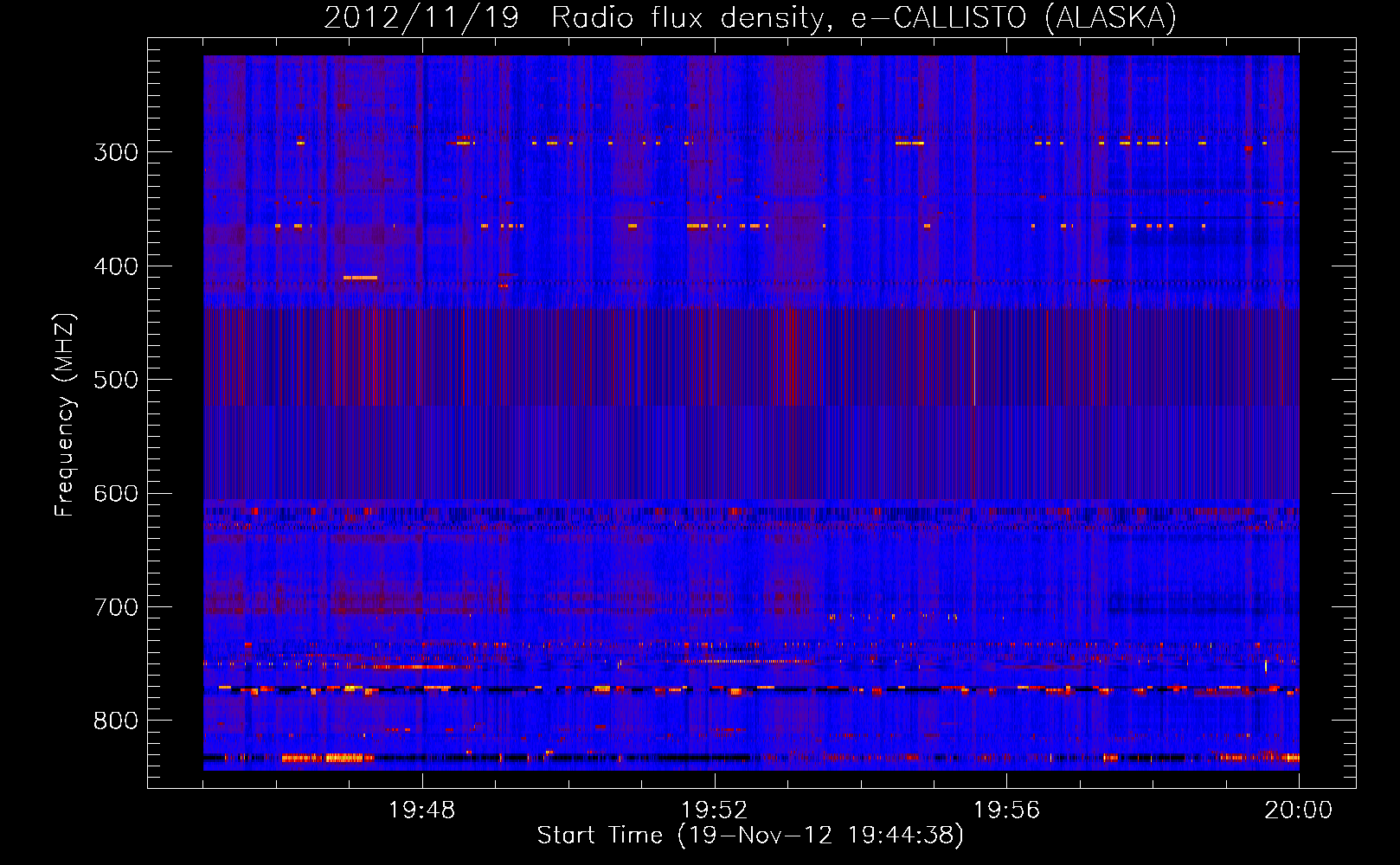The height and width of the screenshot is (865, 1400).
Task: Click the 19:52 time tick label
Action: [714, 811]
